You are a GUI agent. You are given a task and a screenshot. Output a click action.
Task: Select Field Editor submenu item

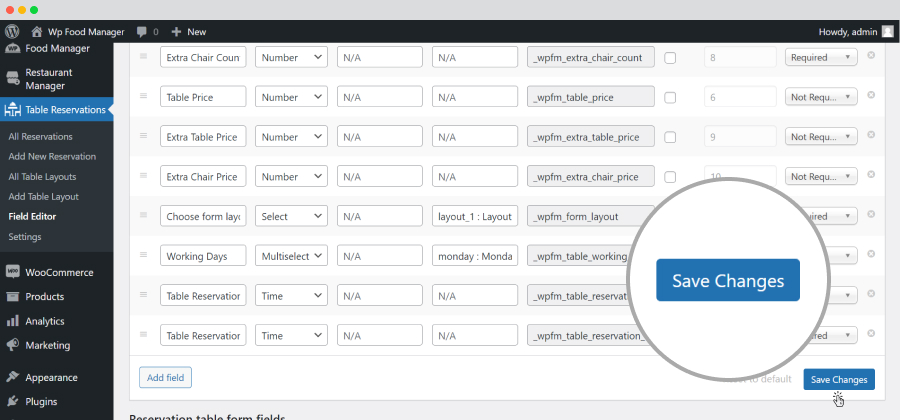point(32,216)
